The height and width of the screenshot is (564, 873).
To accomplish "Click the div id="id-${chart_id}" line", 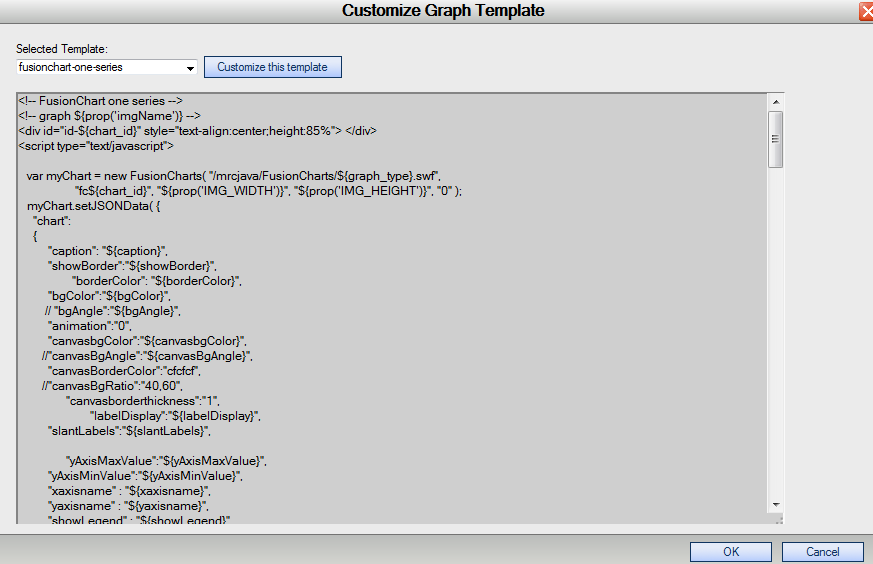I will [x=198, y=131].
